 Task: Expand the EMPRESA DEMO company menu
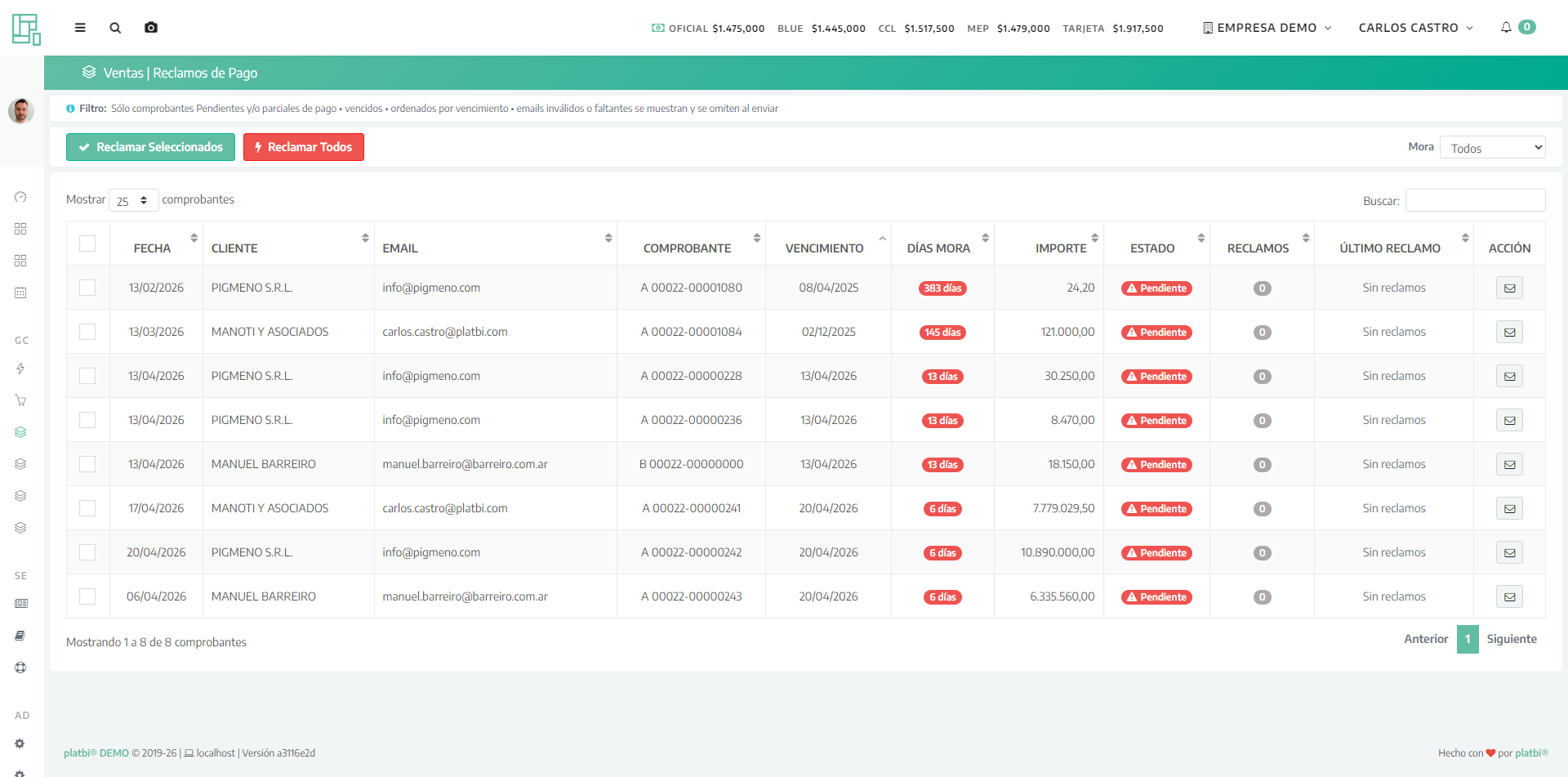point(1267,28)
